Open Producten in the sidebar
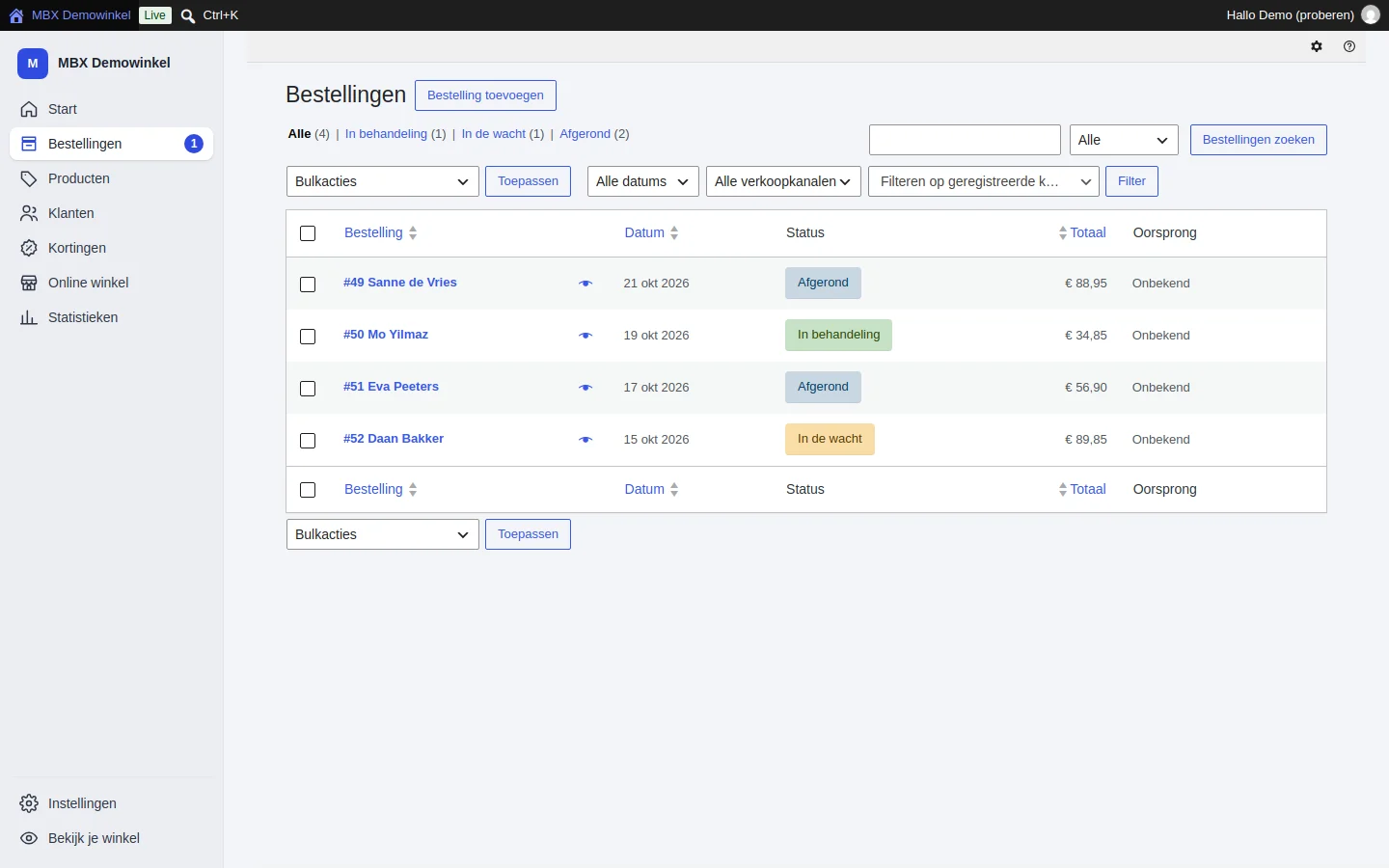Image resolution: width=1389 pixels, height=868 pixels. pyautogui.click(x=112, y=178)
